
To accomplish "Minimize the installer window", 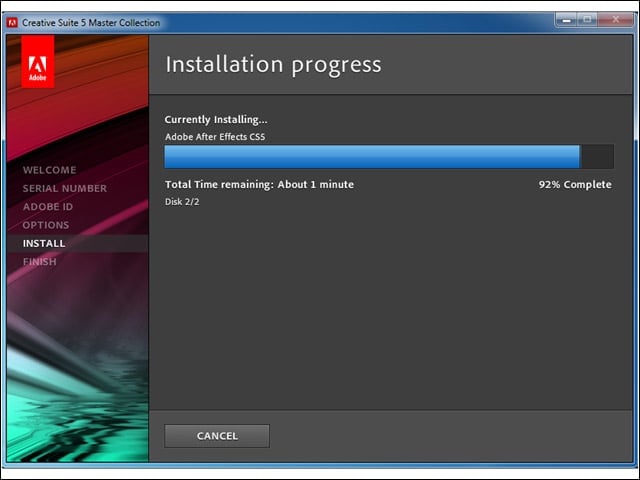I will (566, 20).
